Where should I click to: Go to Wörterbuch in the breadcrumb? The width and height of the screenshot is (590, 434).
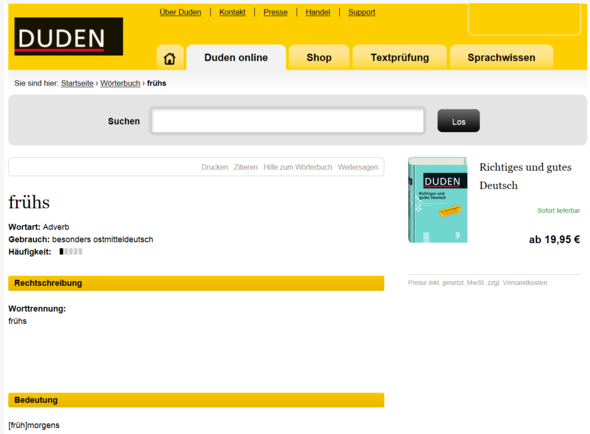click(x=120, y=83)
